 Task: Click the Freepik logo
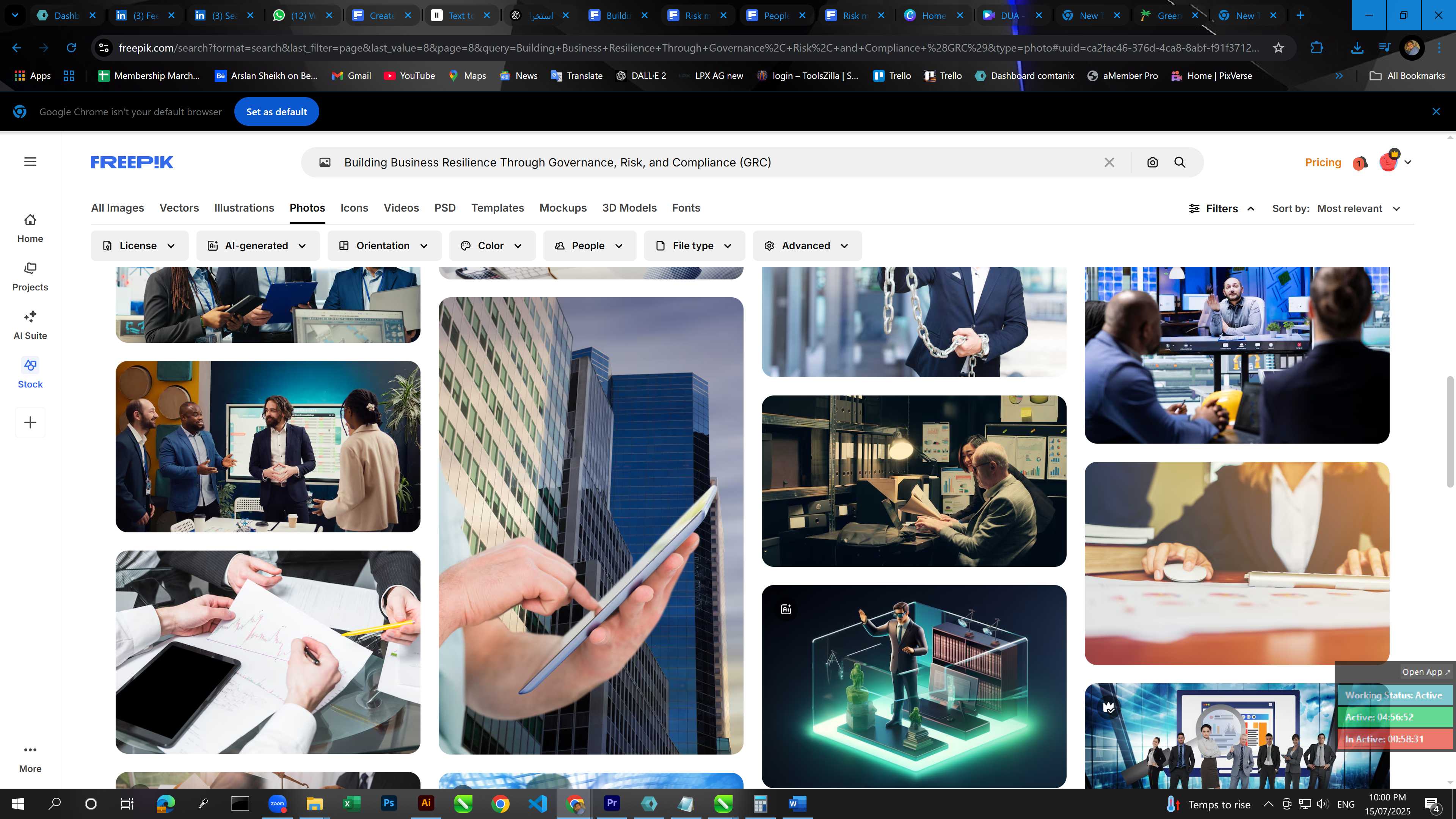point(132,162)
